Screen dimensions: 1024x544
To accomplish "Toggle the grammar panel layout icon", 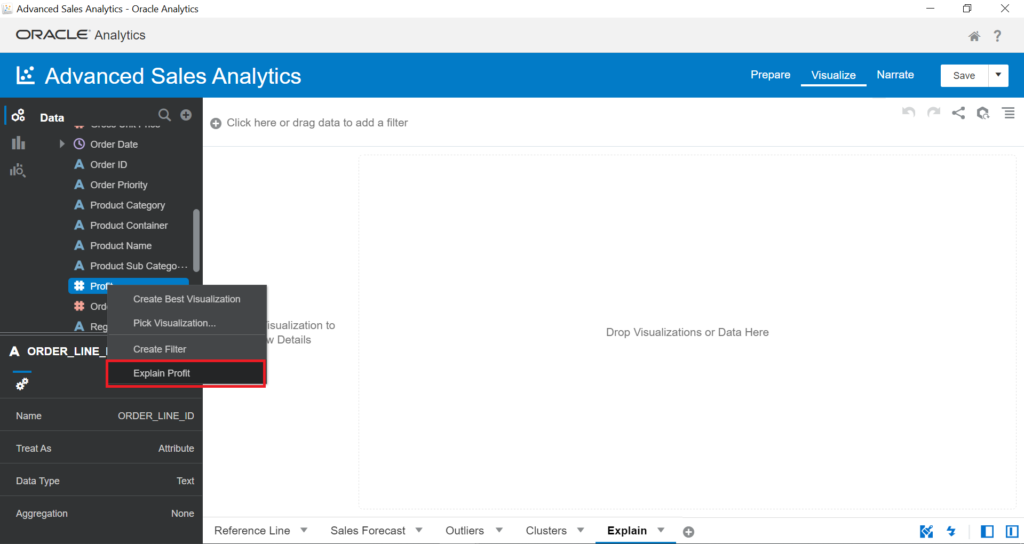I will pyautogui.click(x=1012, y=531).
